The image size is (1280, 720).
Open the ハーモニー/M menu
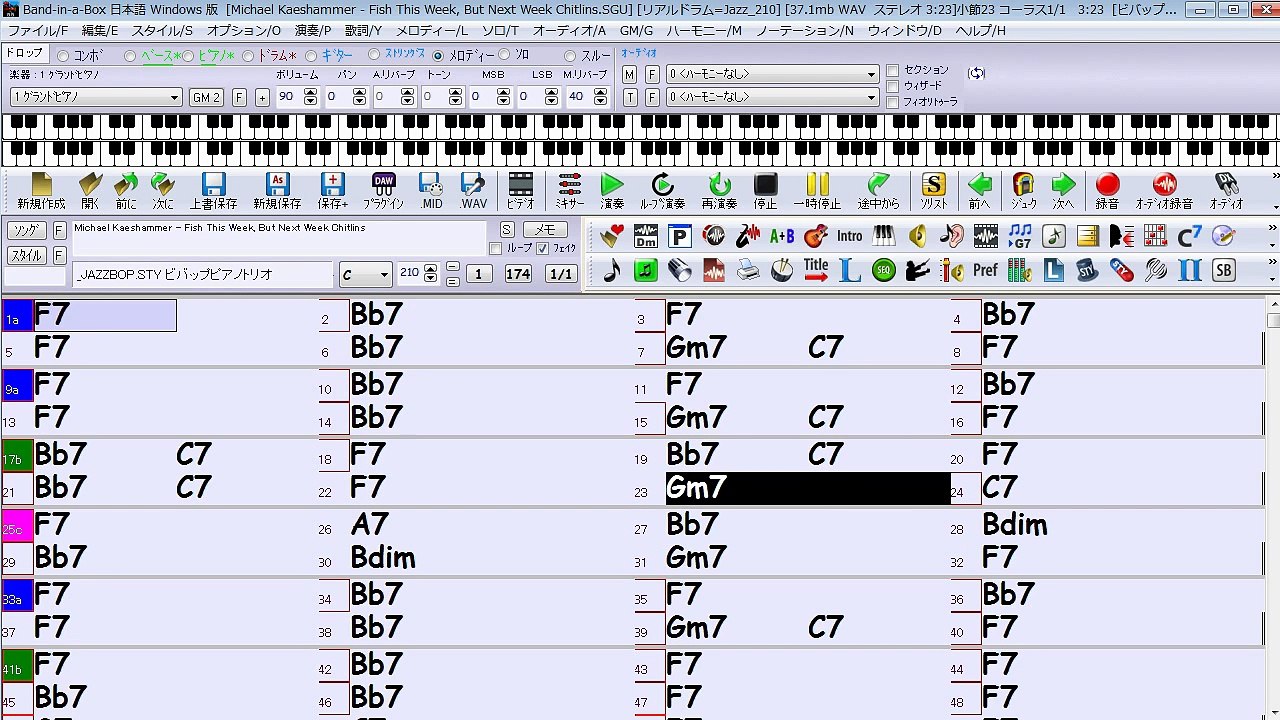click(x=704, y=31)
